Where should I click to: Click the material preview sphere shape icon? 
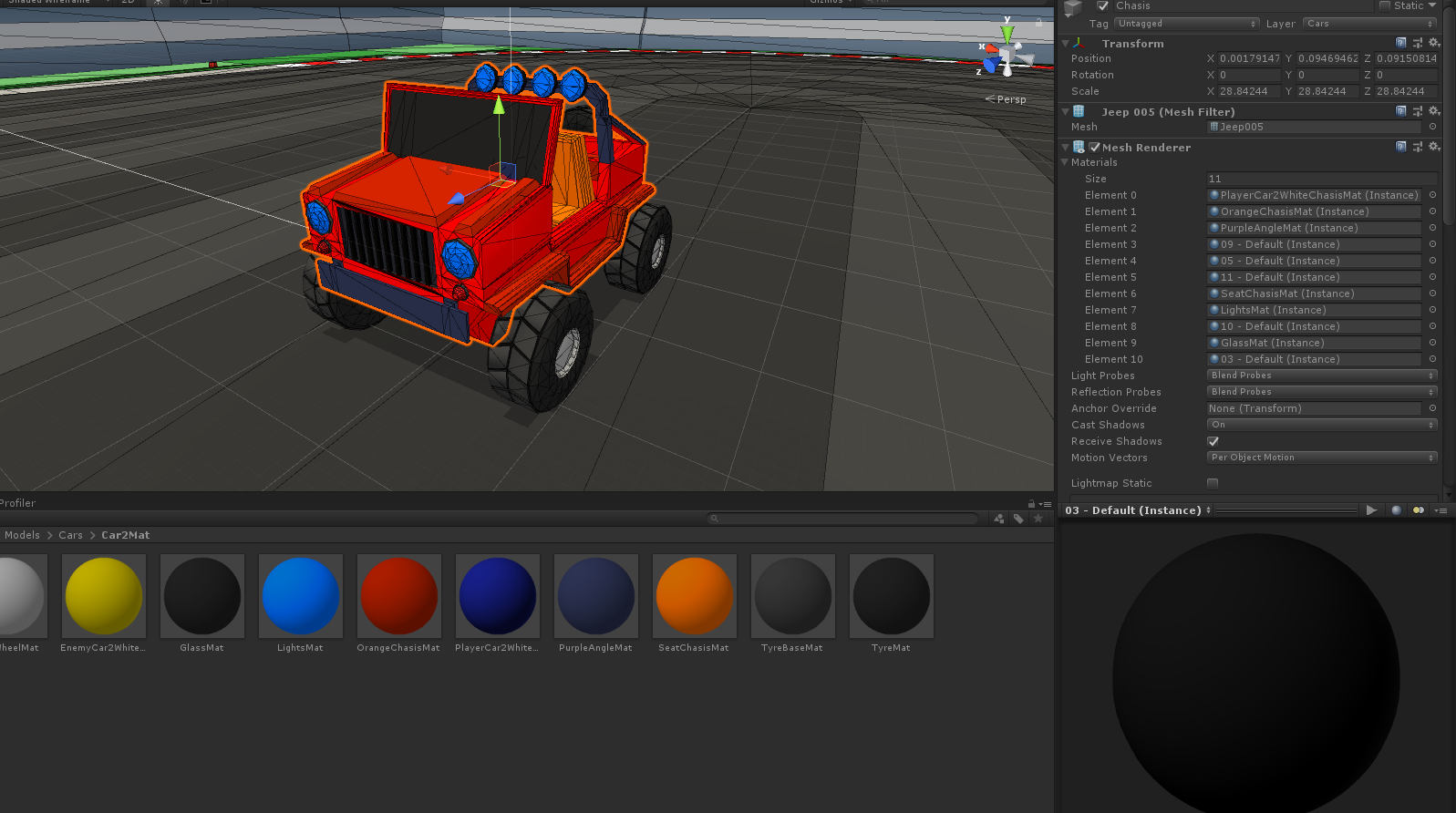click(1396, 510)
